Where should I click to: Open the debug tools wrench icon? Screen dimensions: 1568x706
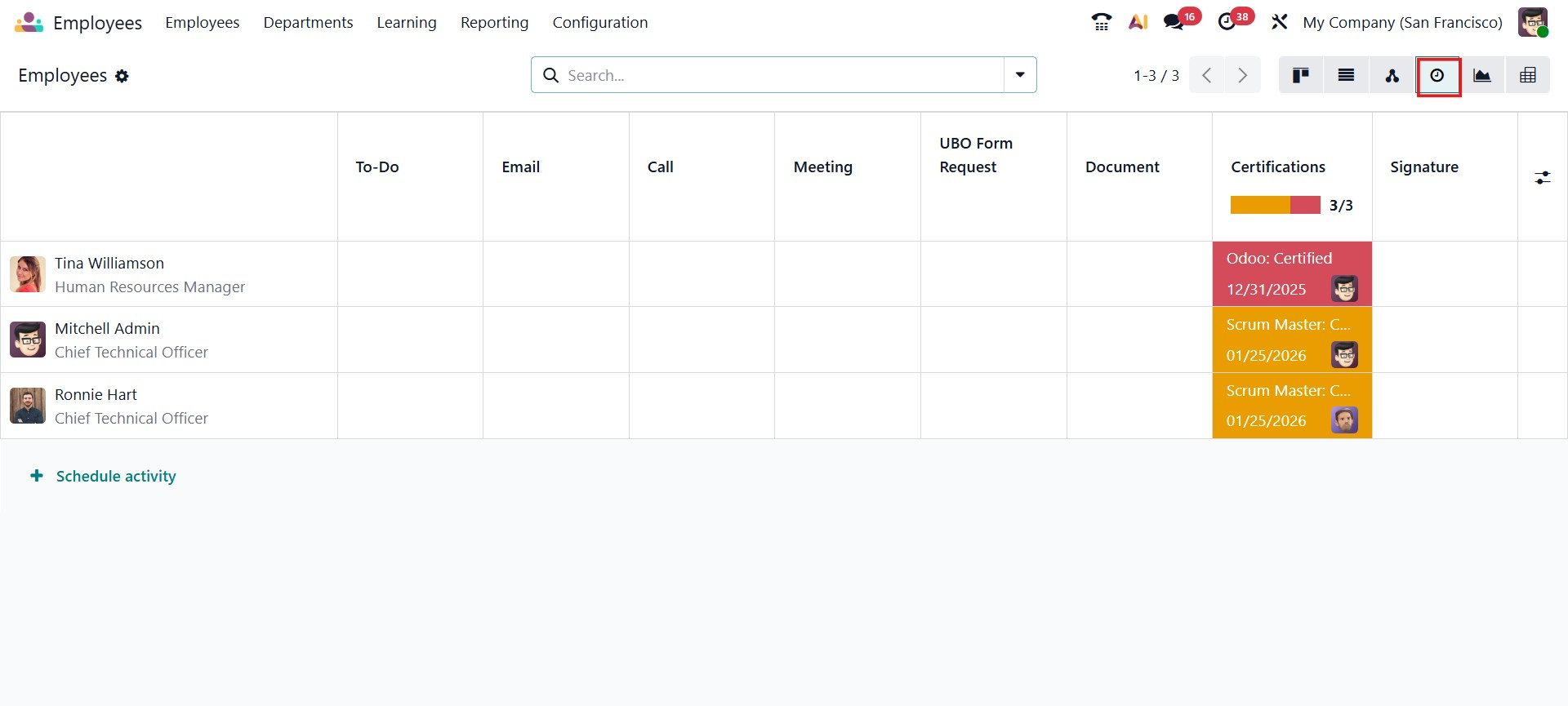(1279, 22)
